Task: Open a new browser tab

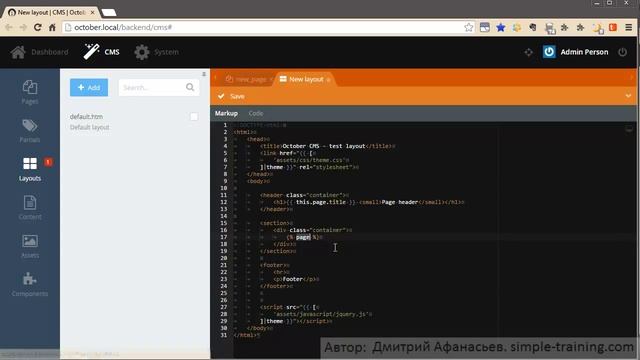Action: click(x=109, y=13)
